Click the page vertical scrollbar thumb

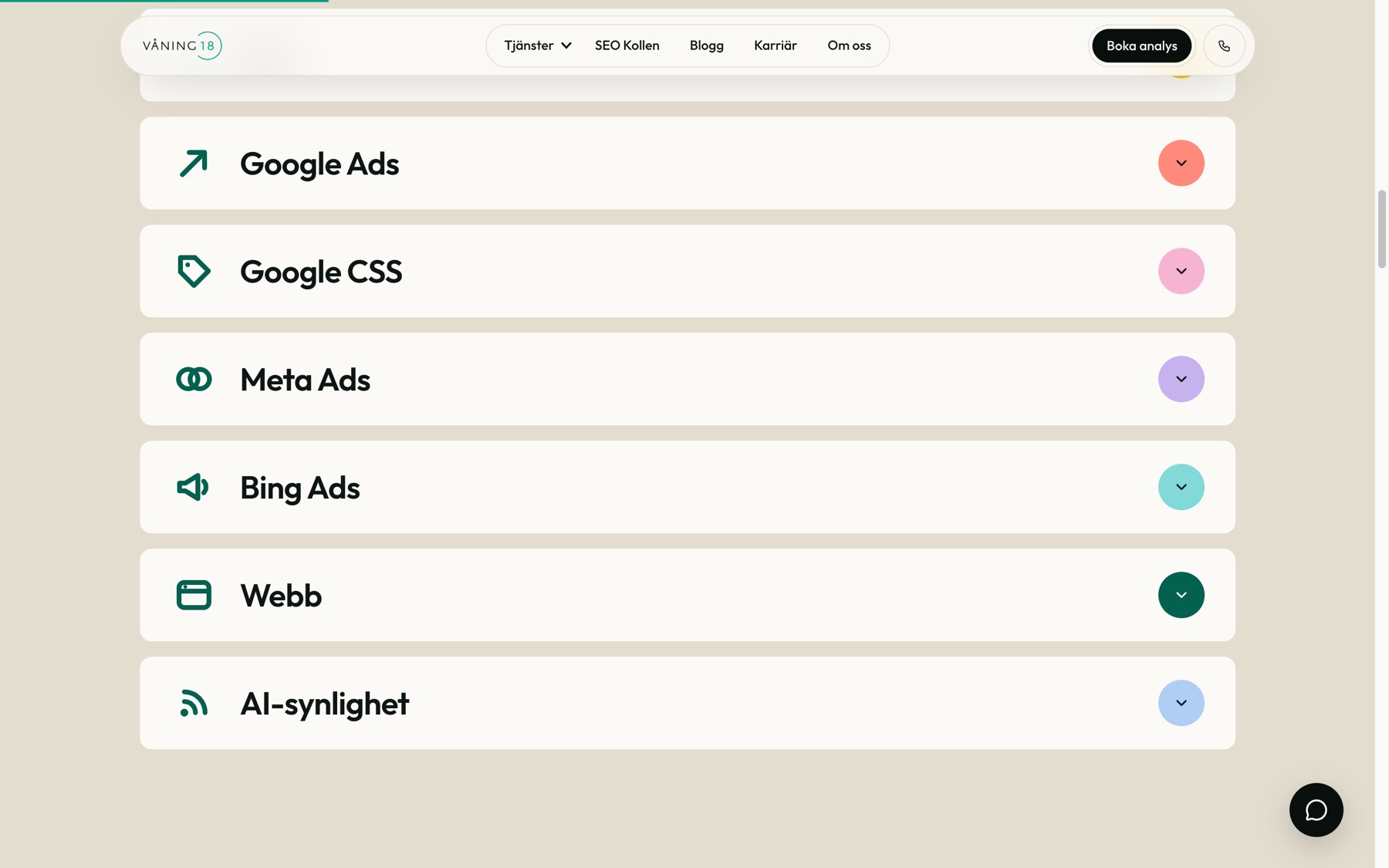click(x=1381, y=229)
